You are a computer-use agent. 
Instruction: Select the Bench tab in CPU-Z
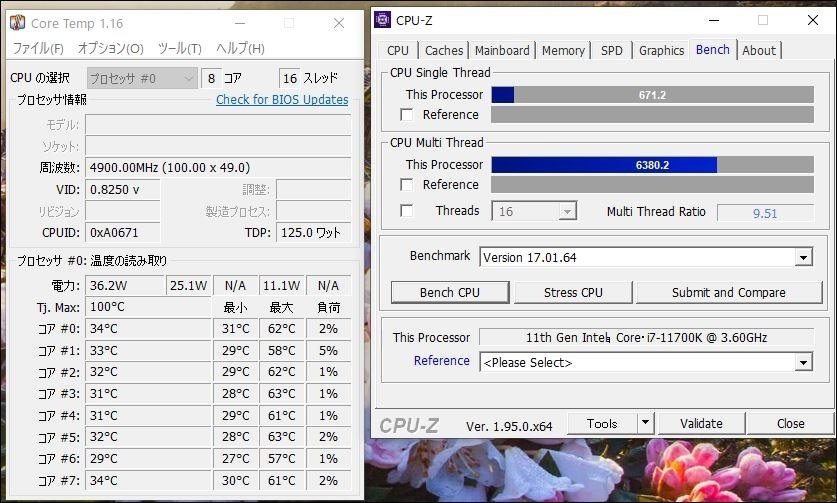click(713, 50)
